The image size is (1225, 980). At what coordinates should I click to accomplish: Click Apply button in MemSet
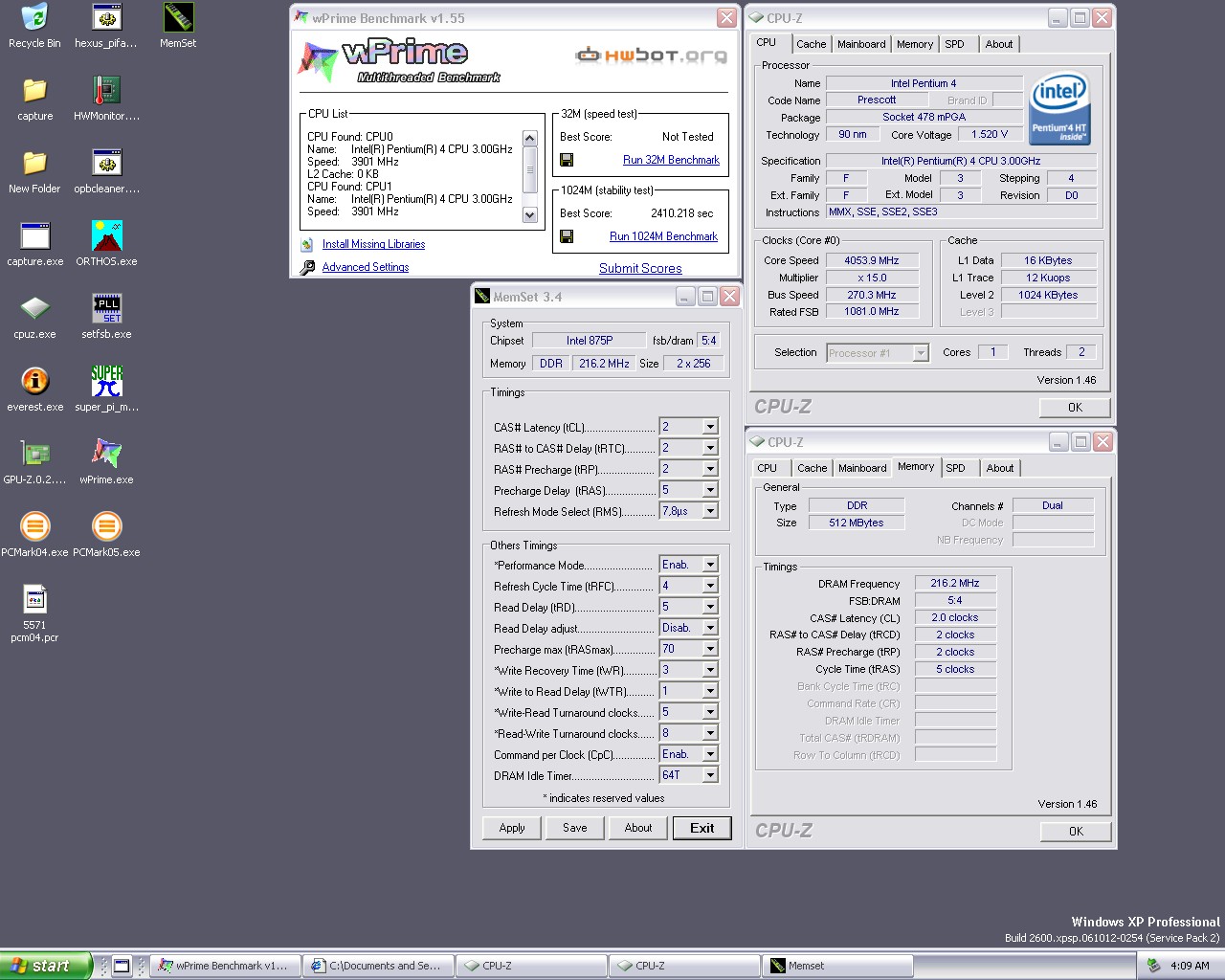512,828
